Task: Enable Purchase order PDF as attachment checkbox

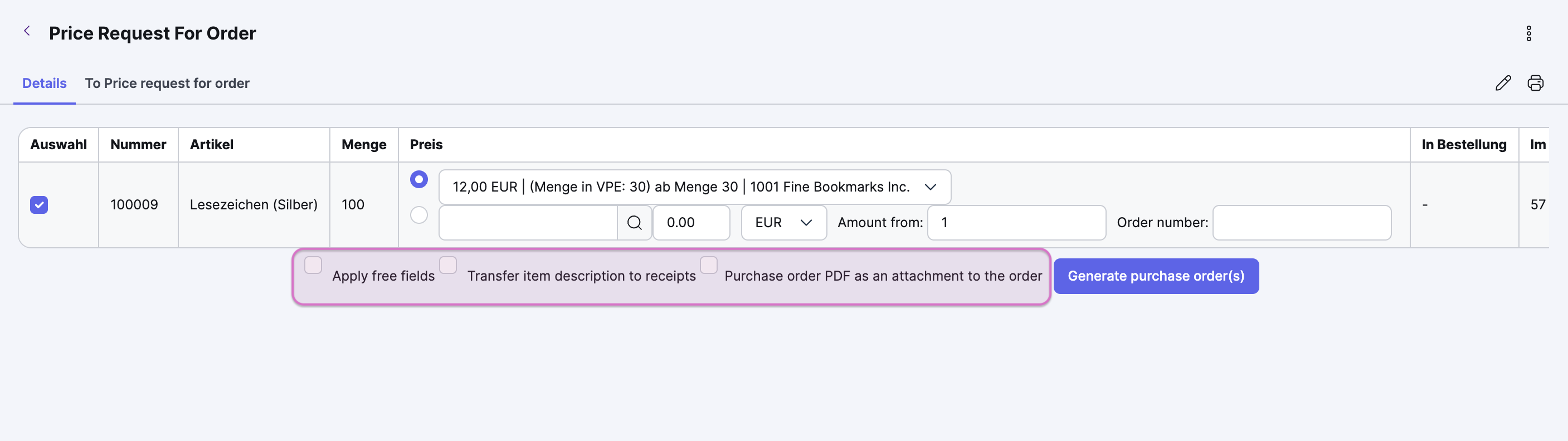Action: (709, 265)
